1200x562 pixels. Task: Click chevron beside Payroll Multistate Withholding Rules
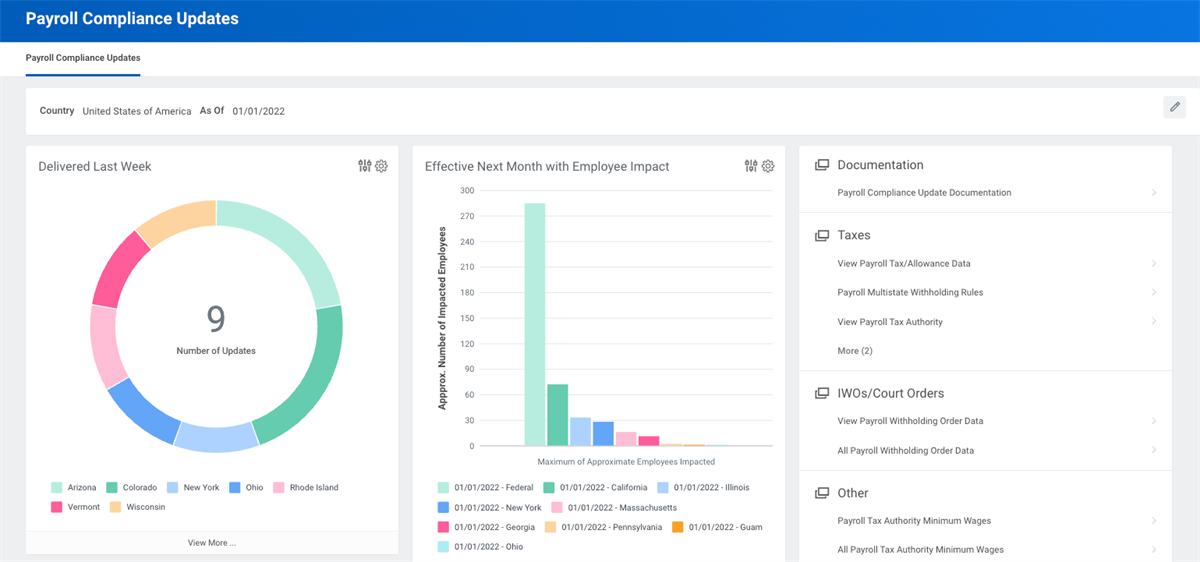click(x=1154, y=293)
